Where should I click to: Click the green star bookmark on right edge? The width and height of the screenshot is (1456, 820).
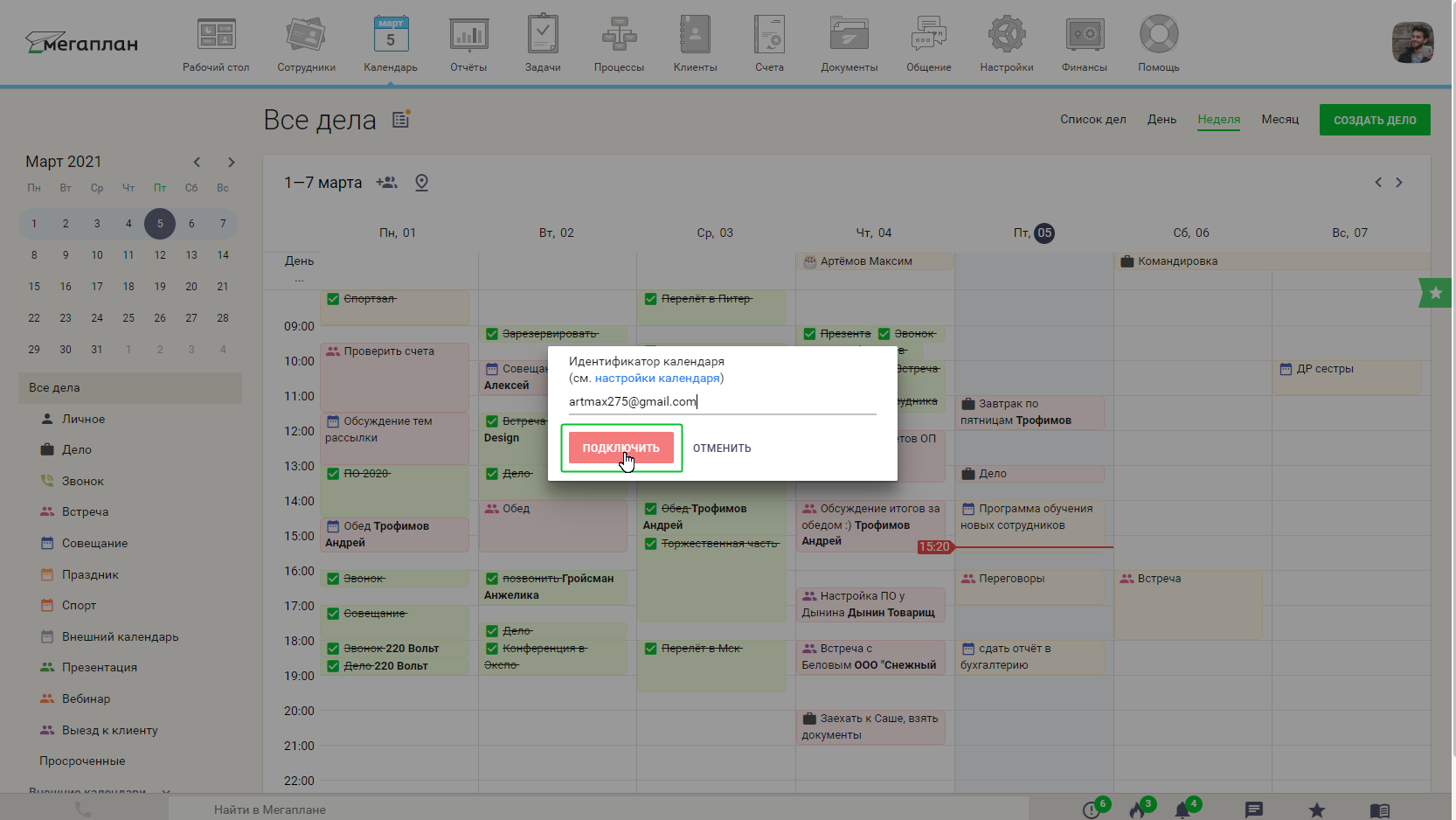coord(1435,293)
